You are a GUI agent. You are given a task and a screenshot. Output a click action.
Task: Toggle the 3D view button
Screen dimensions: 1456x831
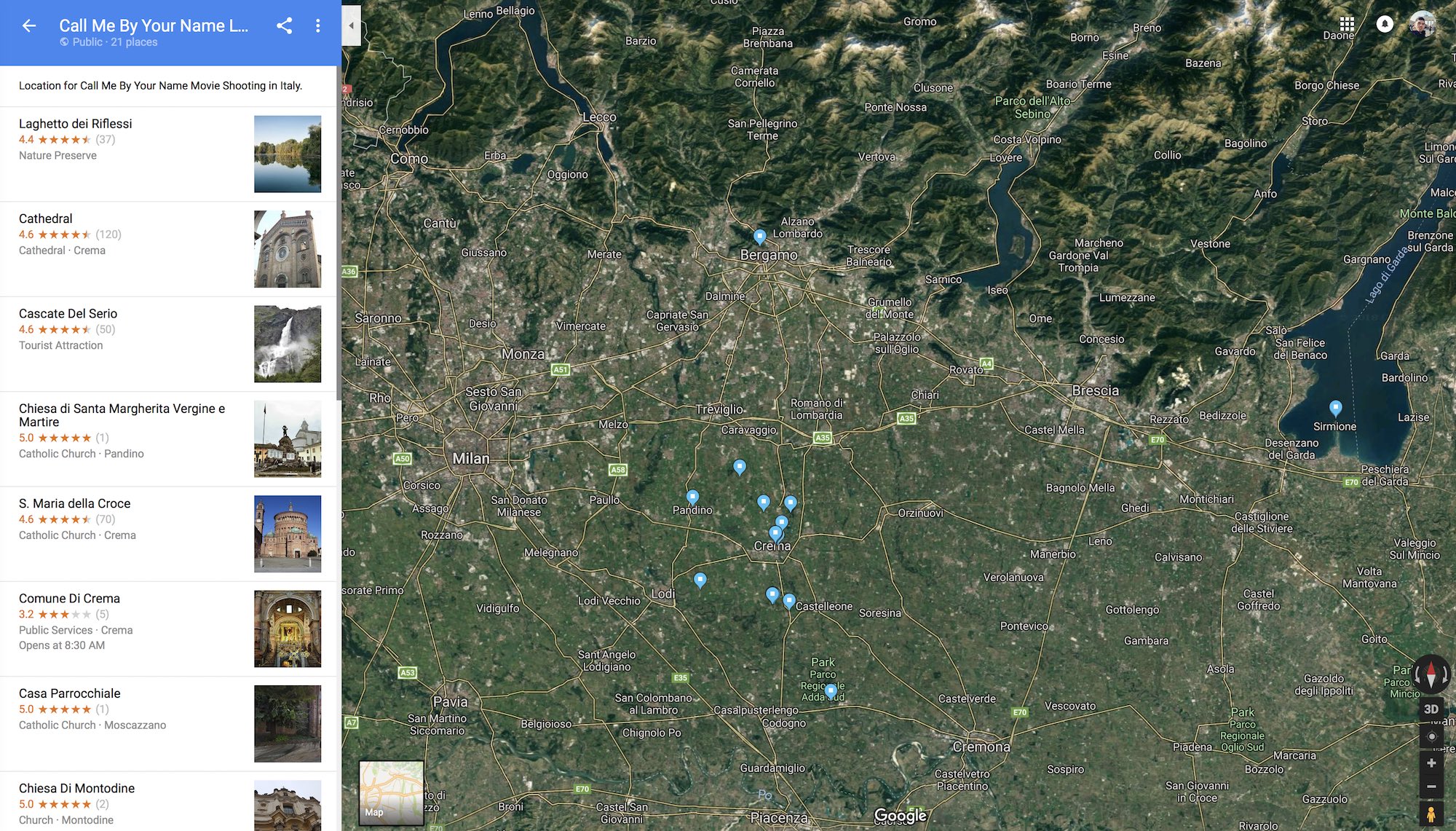click(1431, 709)
